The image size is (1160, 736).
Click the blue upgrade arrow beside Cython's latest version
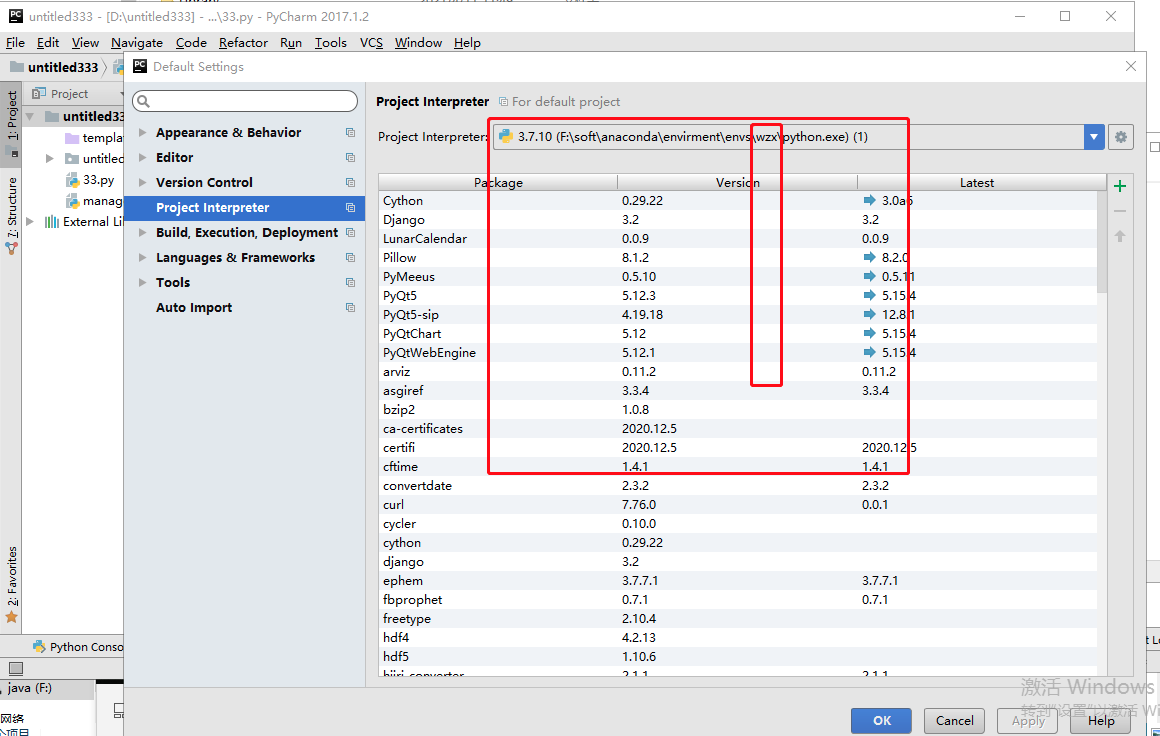click(x=871, y=200)
